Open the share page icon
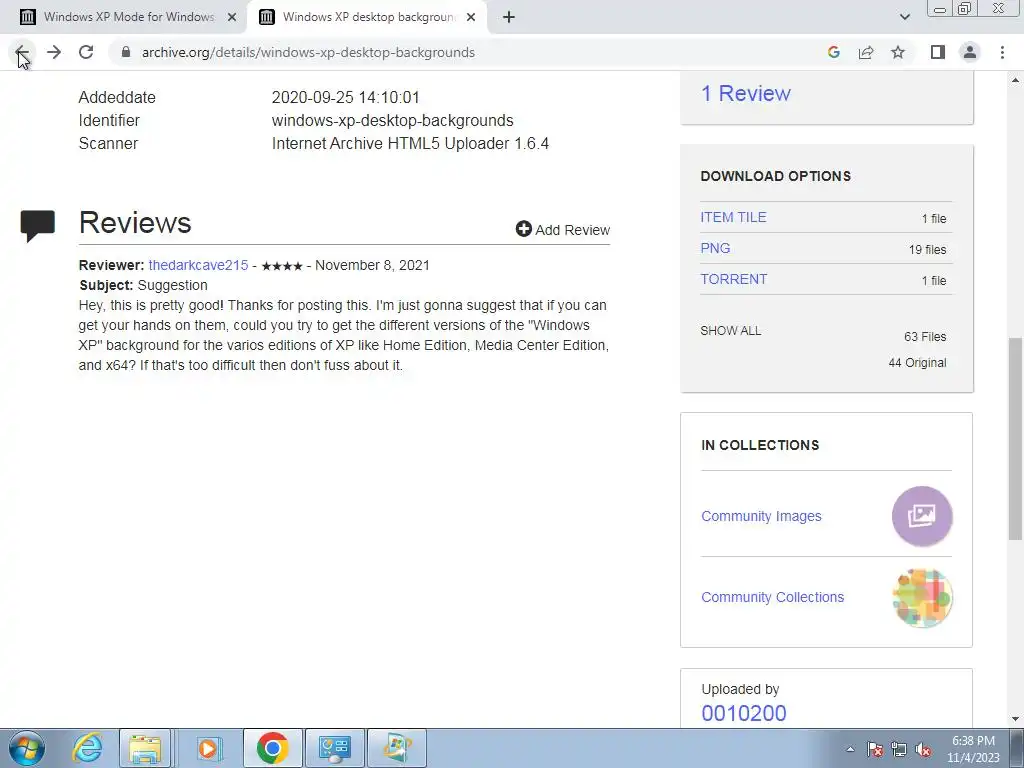The image size is (1024, 768). [866, 52]
